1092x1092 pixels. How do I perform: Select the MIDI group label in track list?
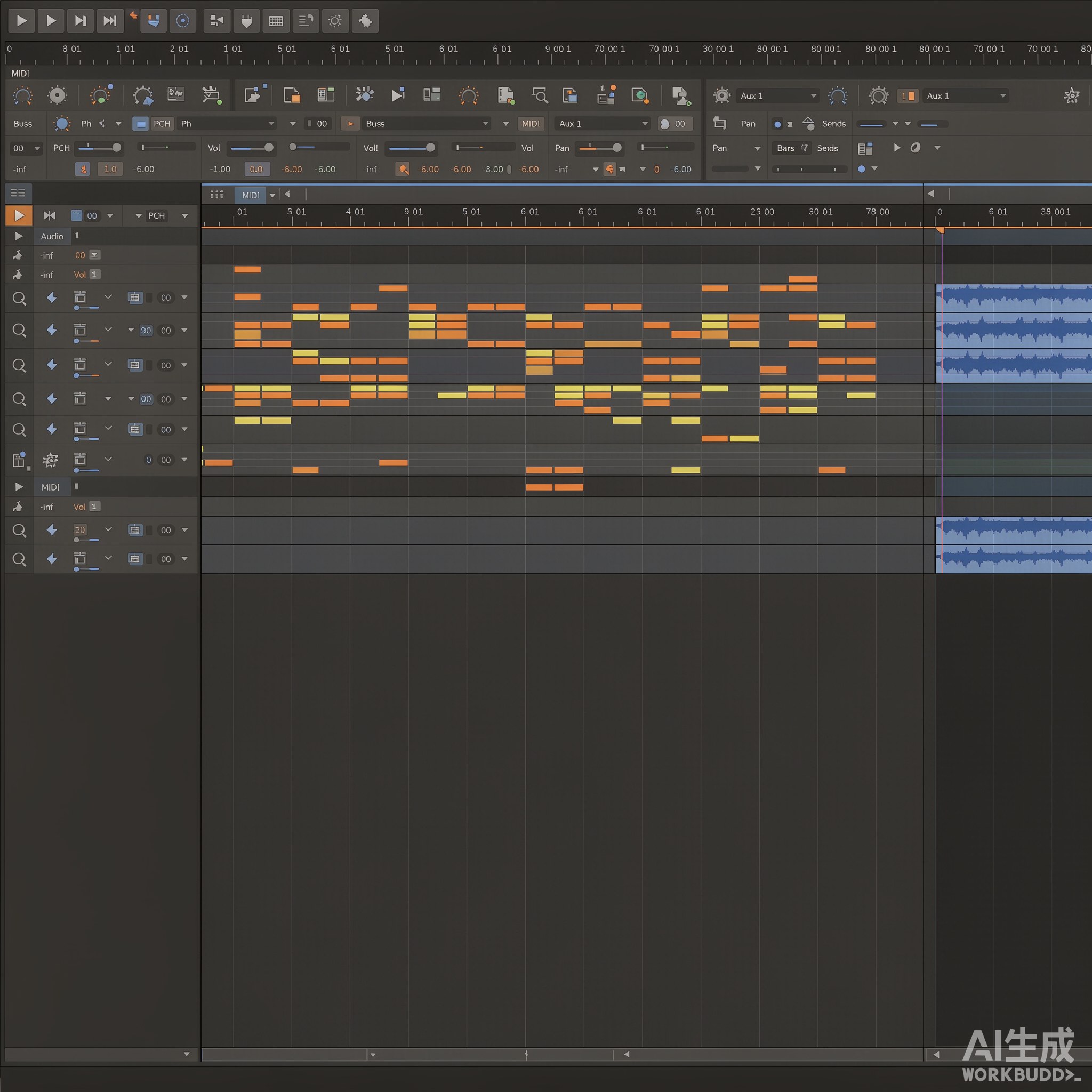pos(50,487)
